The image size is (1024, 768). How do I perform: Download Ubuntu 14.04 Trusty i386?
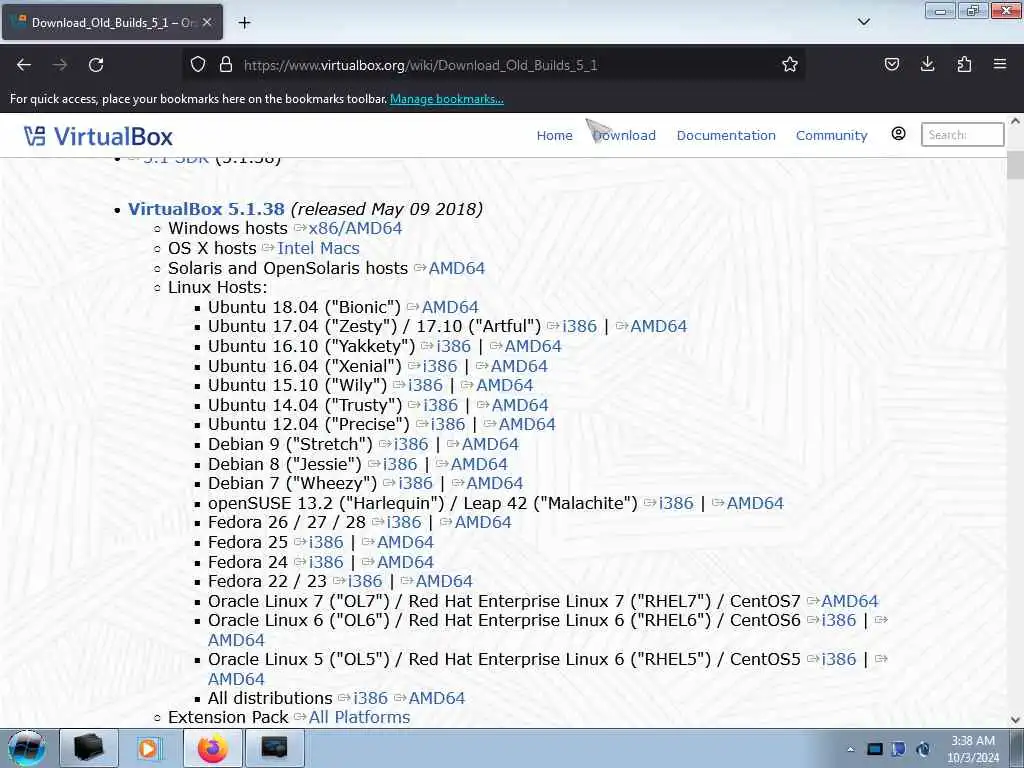click(x=440, y=406)
